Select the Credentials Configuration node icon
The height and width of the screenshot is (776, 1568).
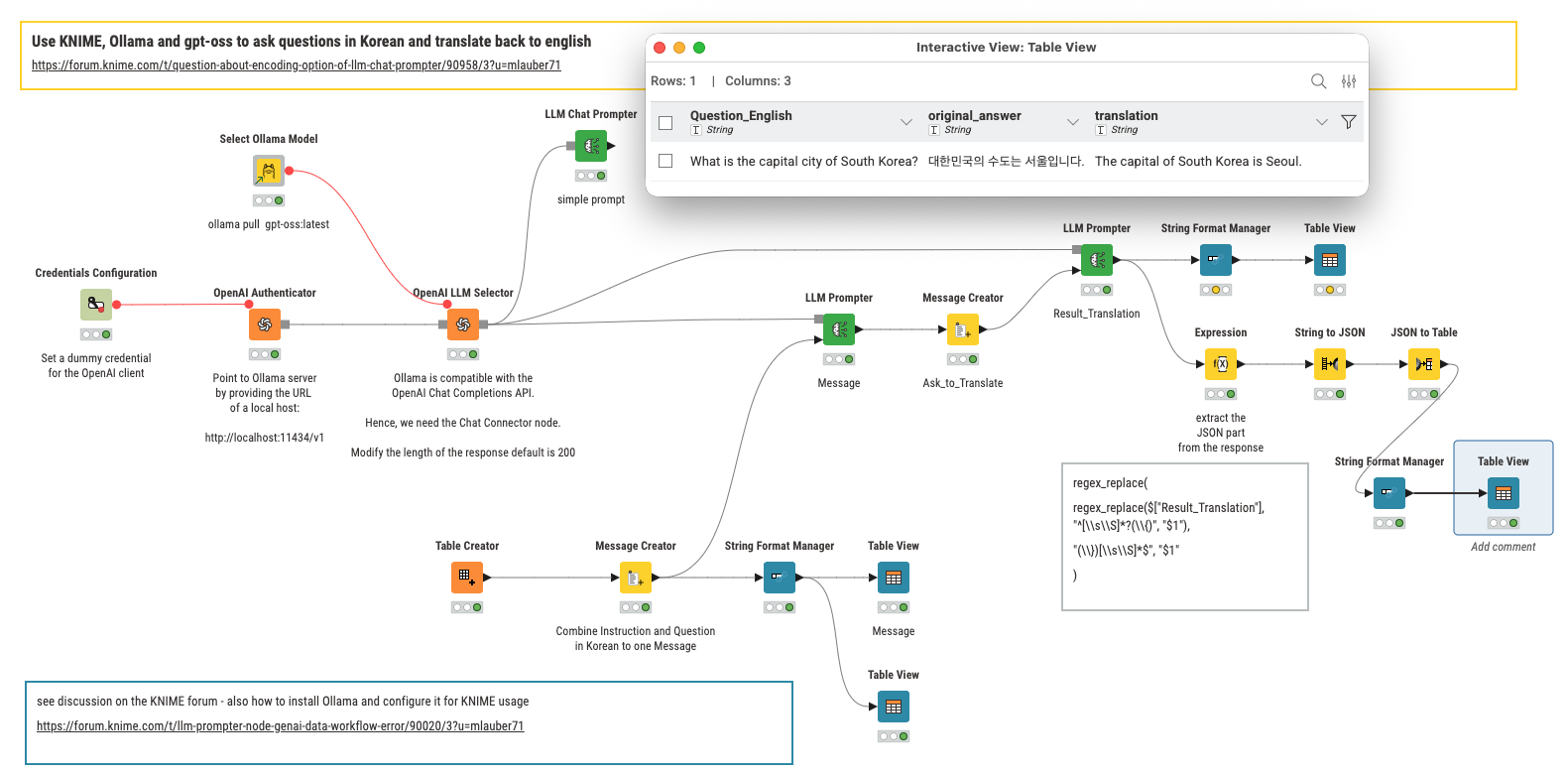[x=96, y=304]
